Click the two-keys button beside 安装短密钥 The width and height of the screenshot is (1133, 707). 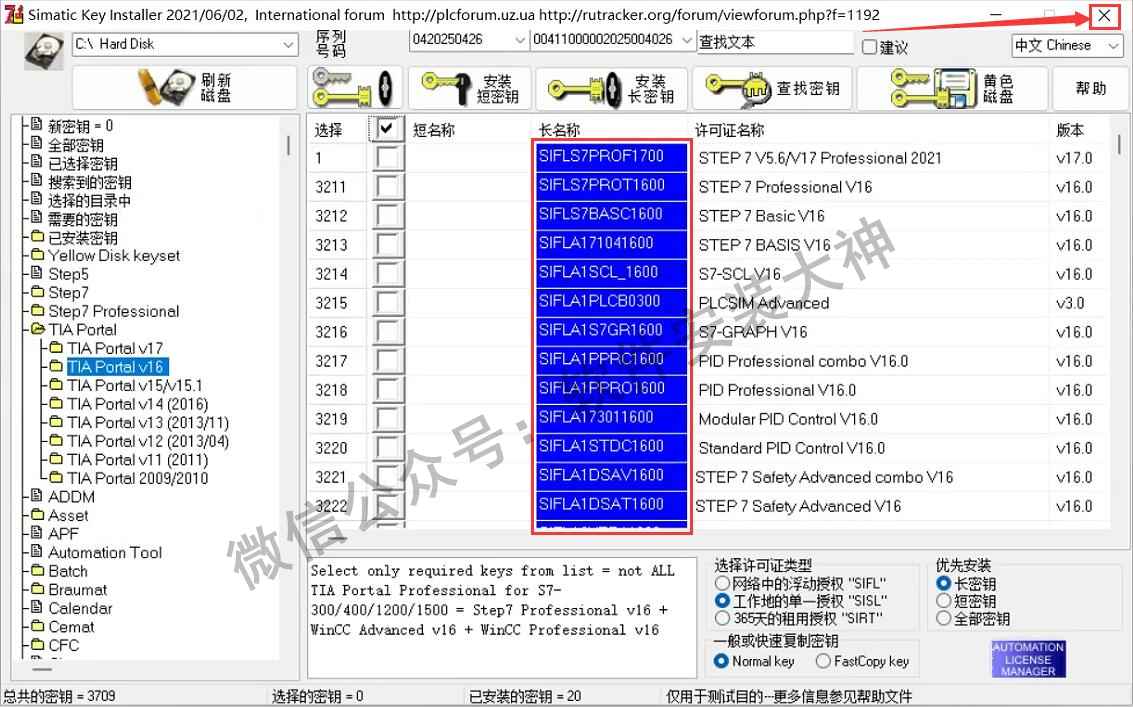click(x=354, y=87)
